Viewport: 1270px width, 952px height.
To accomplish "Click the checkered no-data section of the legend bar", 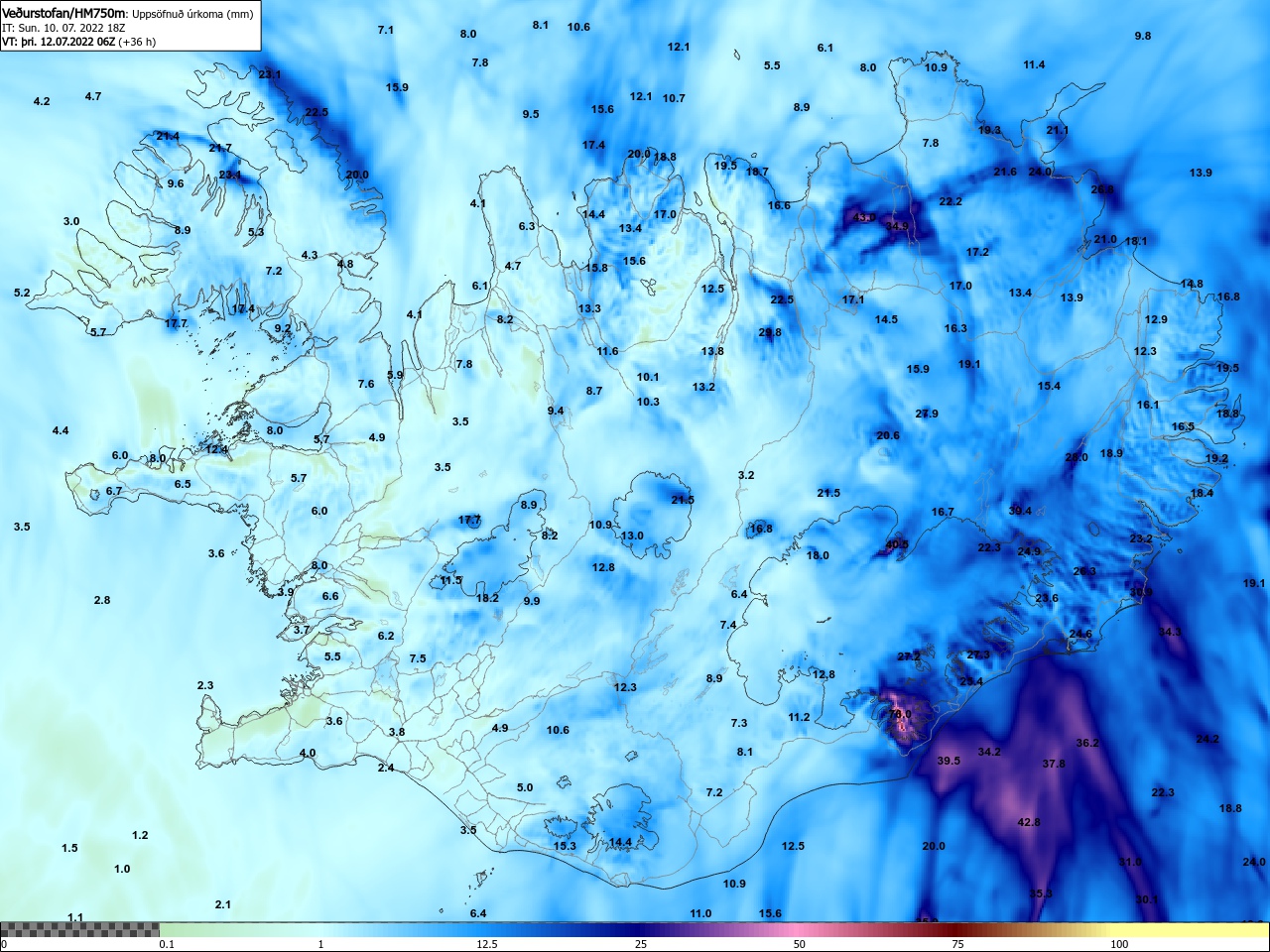I will 79,929.
